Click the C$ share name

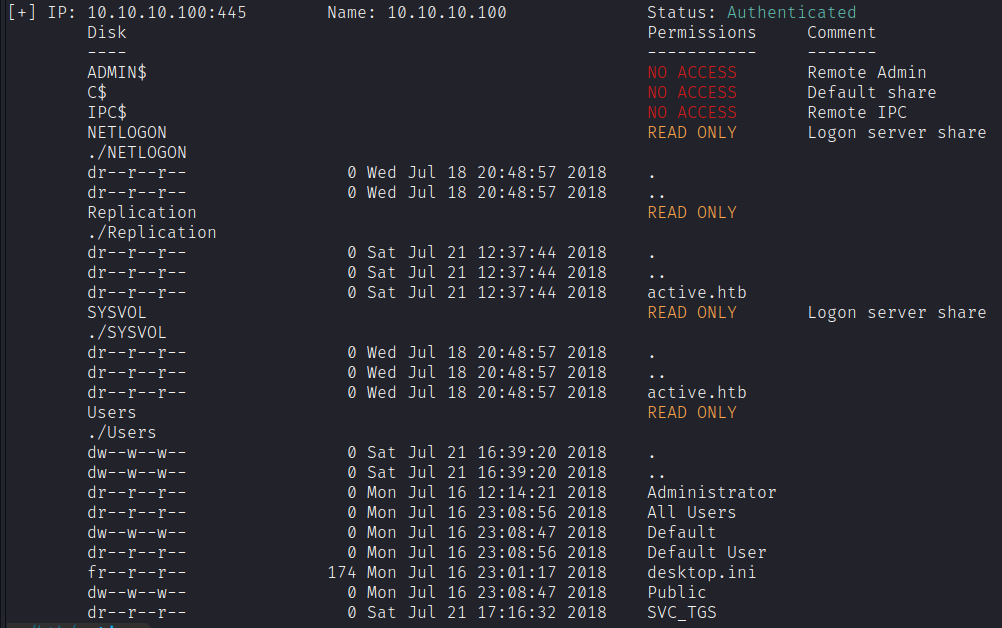click(97, 93)
